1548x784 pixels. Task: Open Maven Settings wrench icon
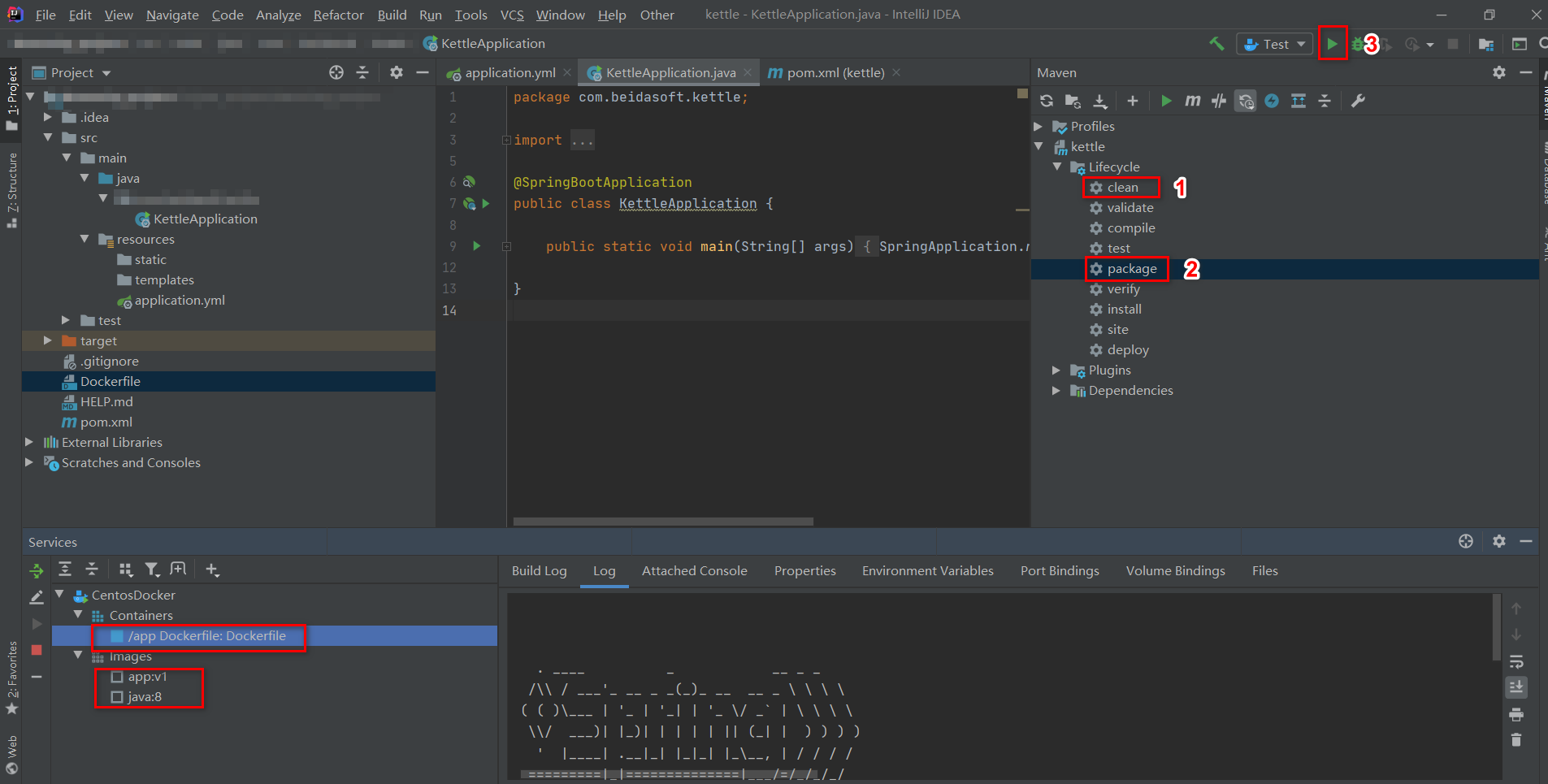(x=1358, y=101)
